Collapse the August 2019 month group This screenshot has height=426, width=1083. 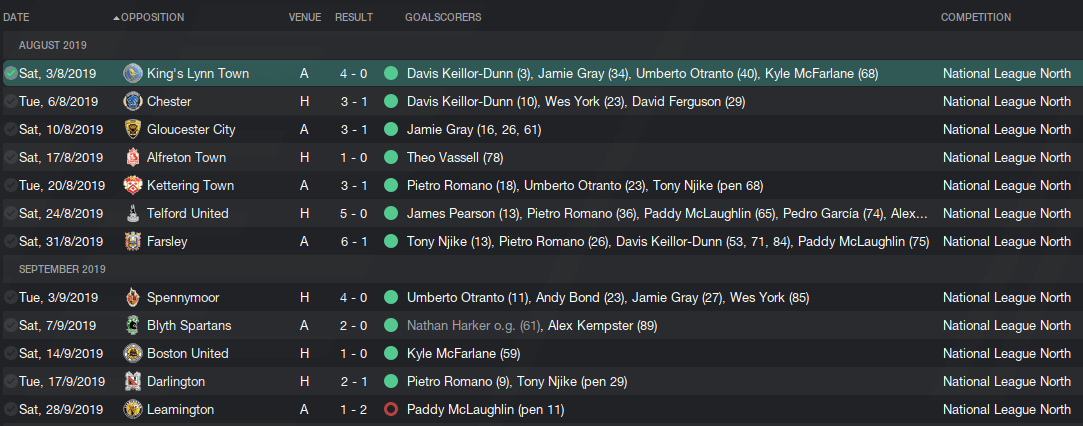52,46
